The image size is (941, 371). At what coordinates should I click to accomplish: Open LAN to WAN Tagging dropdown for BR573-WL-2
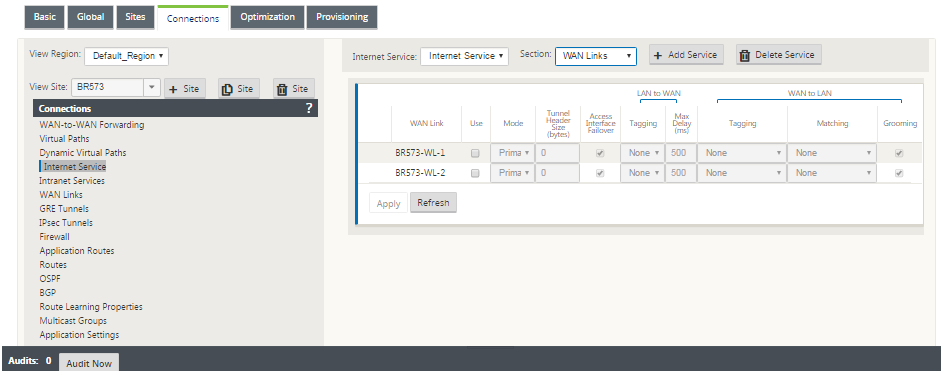pyautogui.click(x=643, y=173)
